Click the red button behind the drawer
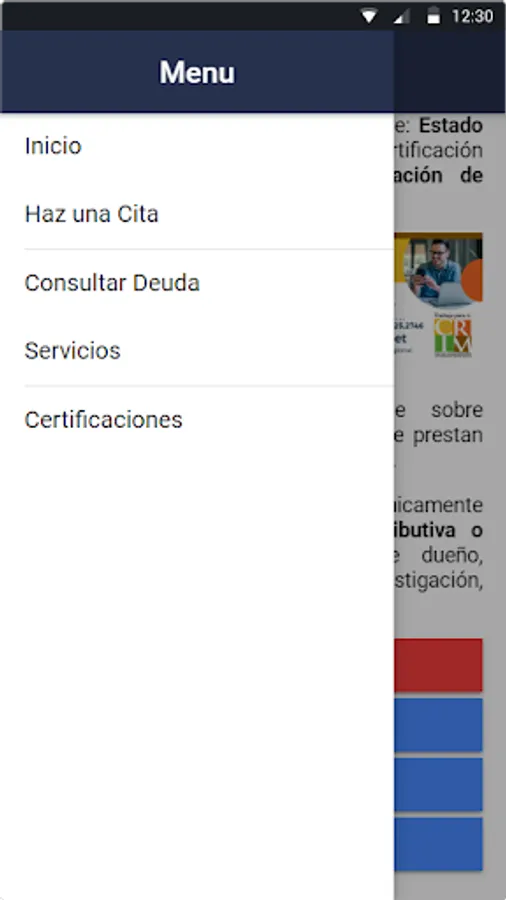This screenshot has width=506, height=900. pyautogui.click(x=438, y=665)
